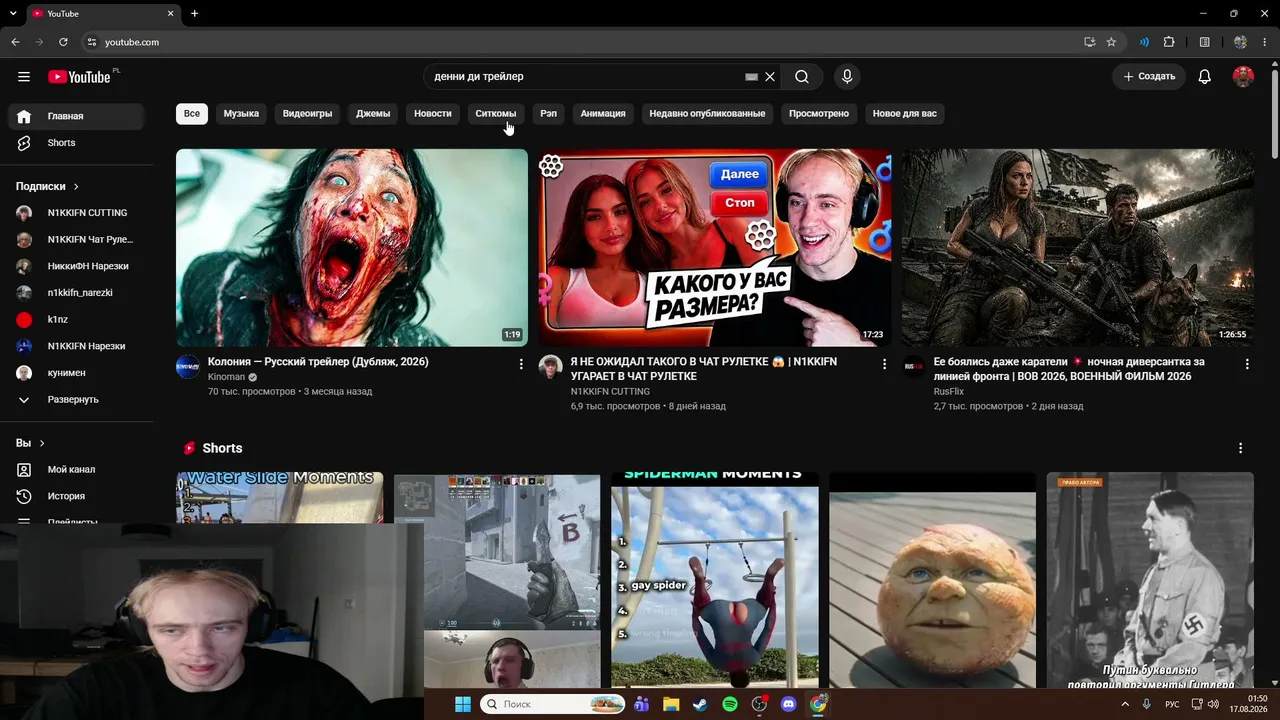Open the notifications bell
Viewport: 1280px width, 720px height.
pyautogui.click(x=1205, y=77)
